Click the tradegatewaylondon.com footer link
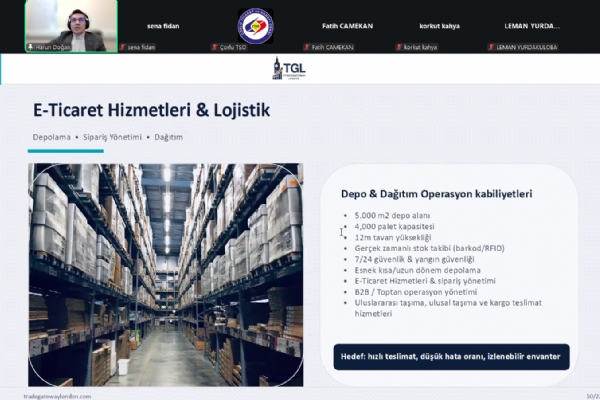Image resolution: width=600 pixels, height=400 pixels. (x=57, y=397)
